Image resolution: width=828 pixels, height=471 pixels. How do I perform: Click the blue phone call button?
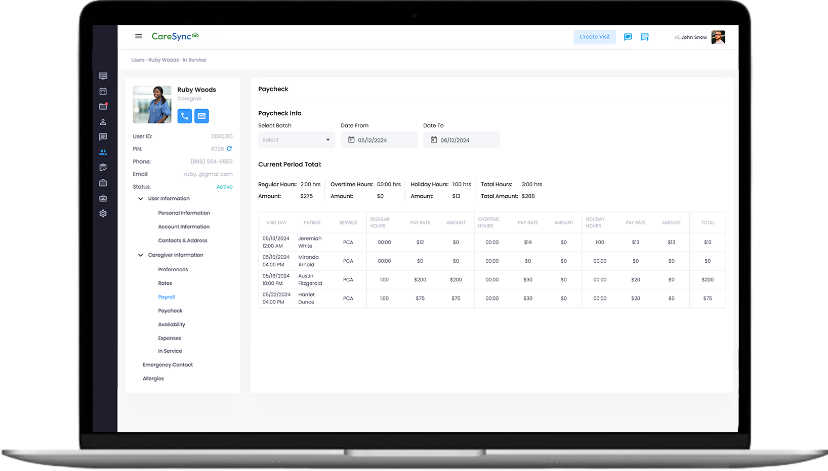[184, 116]
